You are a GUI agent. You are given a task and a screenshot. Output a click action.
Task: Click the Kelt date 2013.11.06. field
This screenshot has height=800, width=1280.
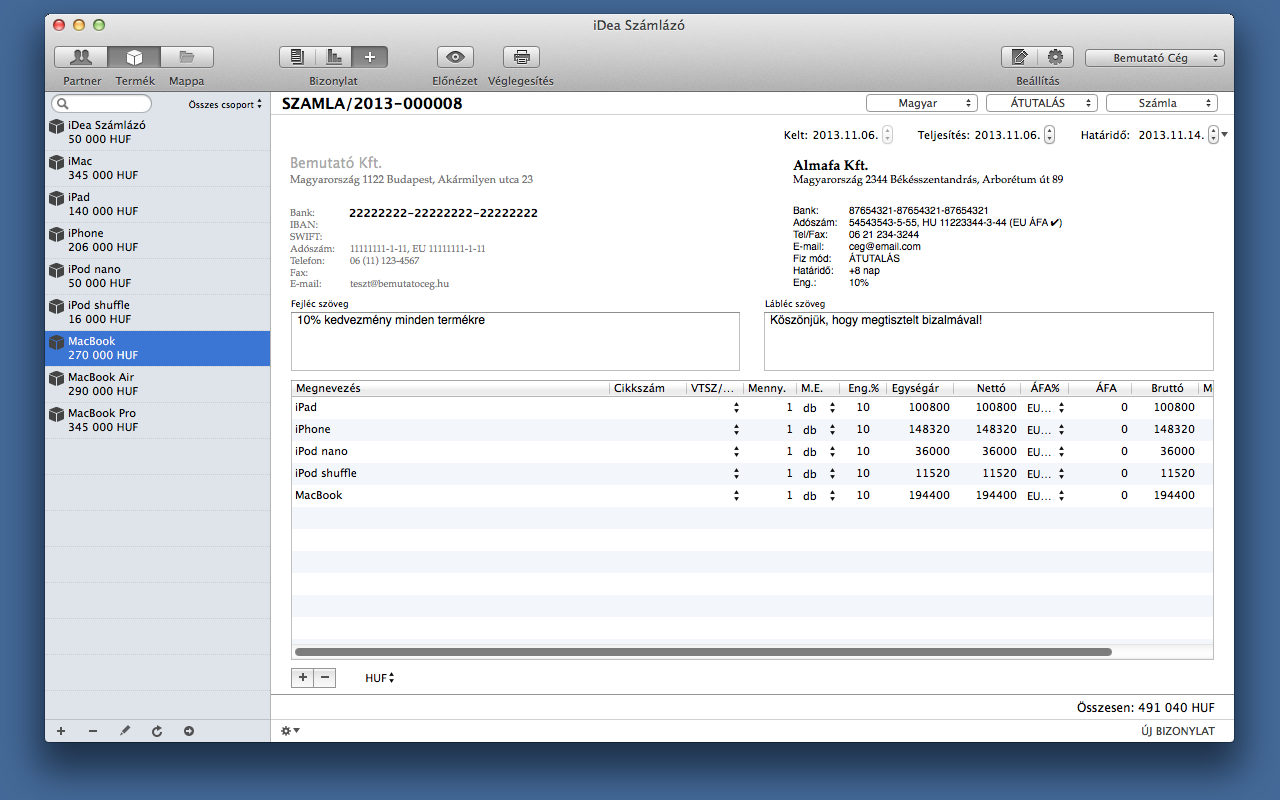[x=845, y=135]
